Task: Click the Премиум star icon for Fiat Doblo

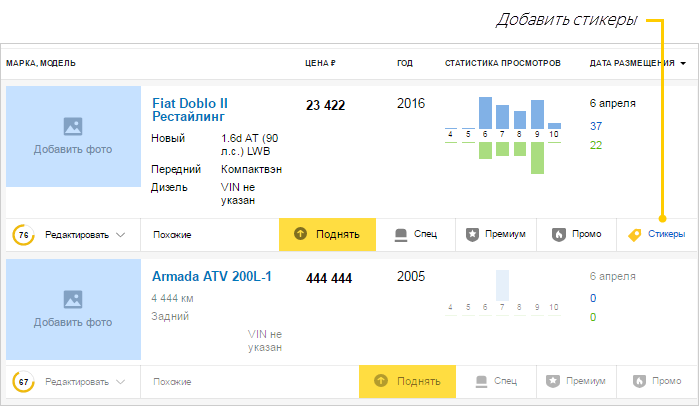Action: pos(472,234)
